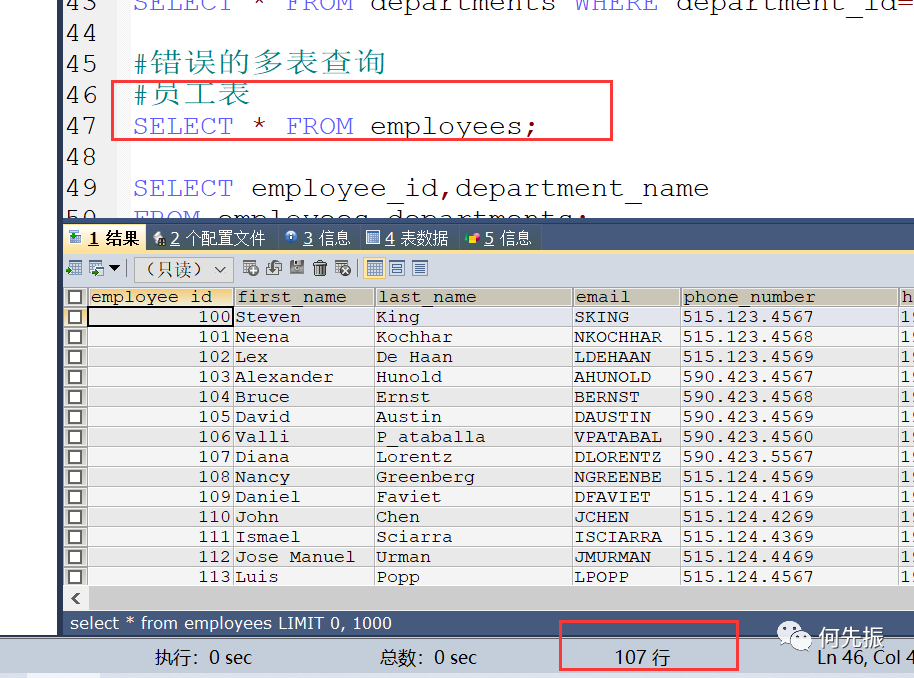
Task: Check the row checkbox for David Austin
Action: click(x=75, y=417)
